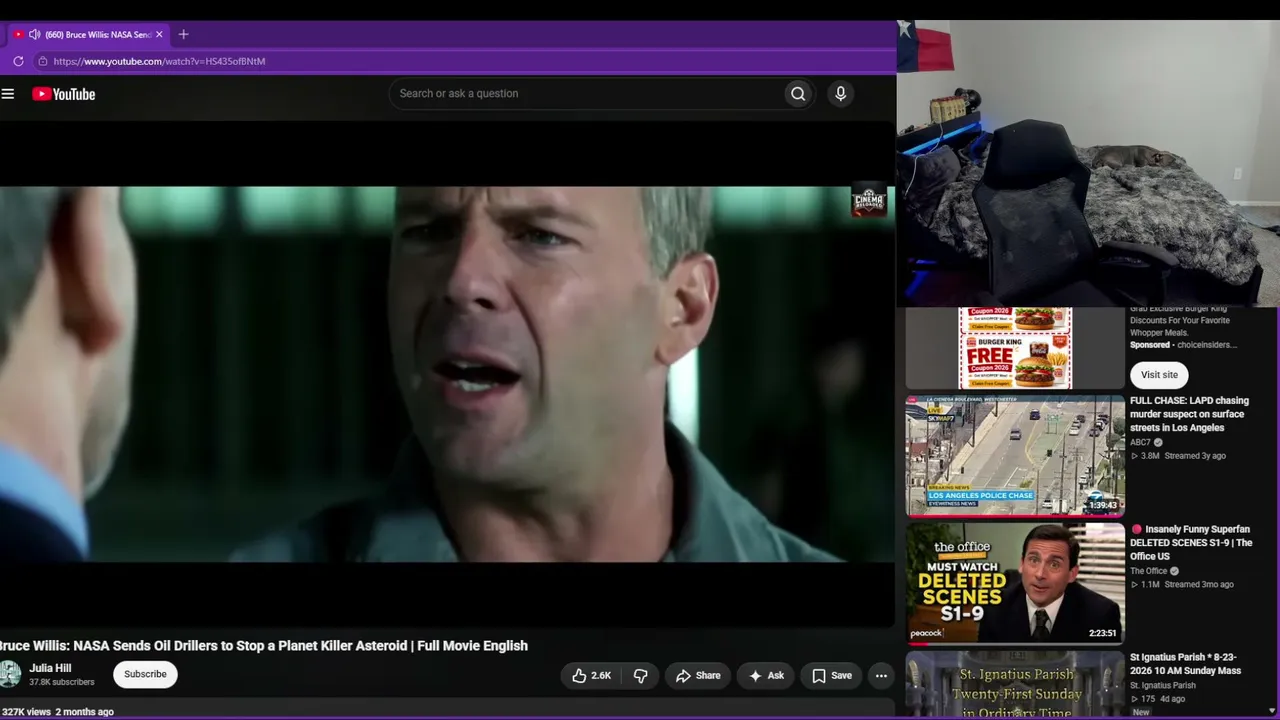View site information icon in address bar

point(42,61)
